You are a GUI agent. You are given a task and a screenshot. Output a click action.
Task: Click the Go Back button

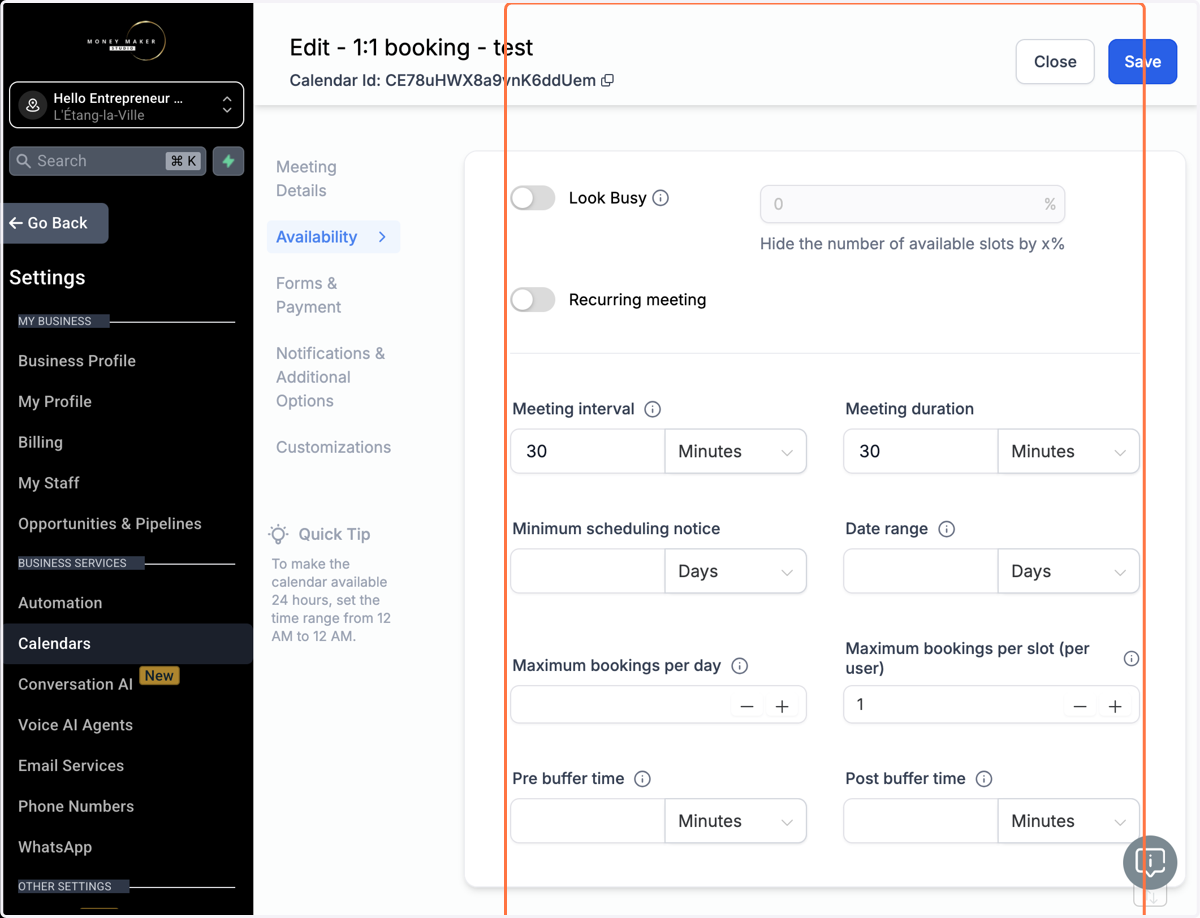click(x=55, y=223)
